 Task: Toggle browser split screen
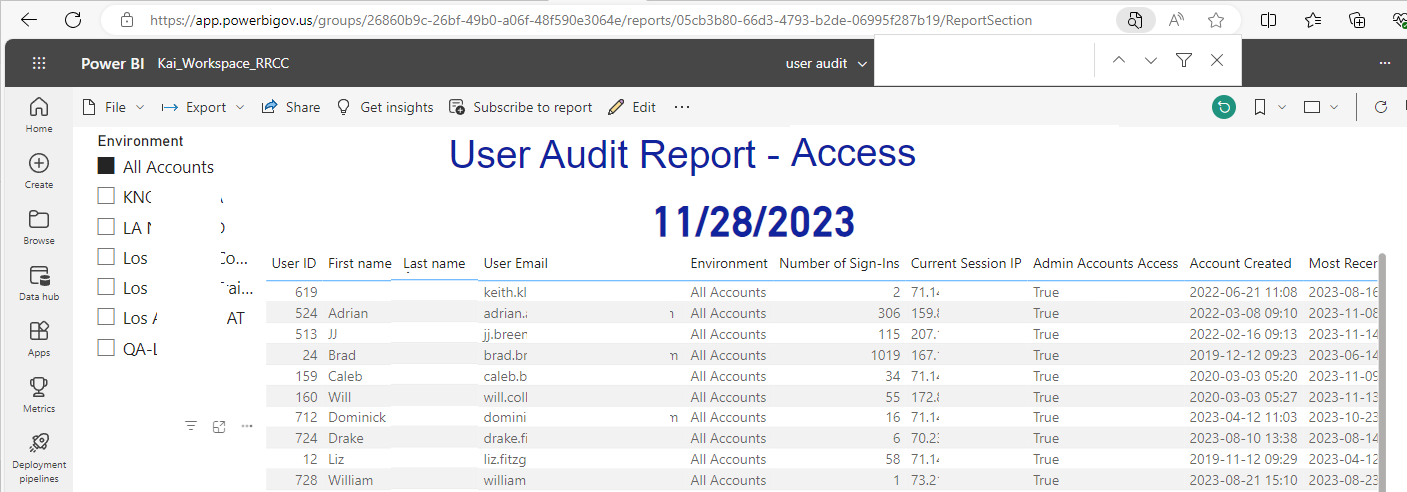click(x=1268, y=19)
